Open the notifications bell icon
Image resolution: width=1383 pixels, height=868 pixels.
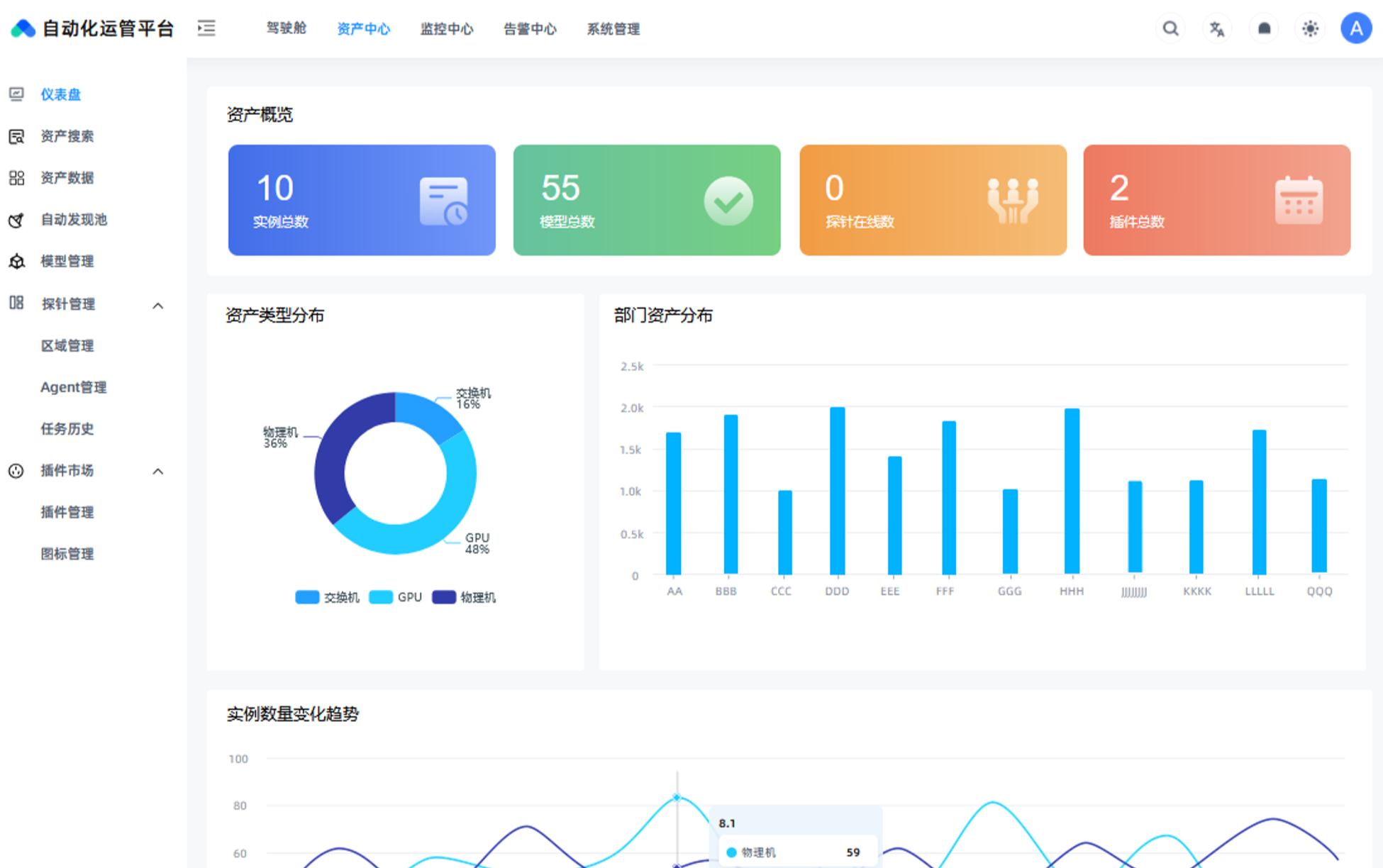pyautogui.click(x=1264, y=29)
